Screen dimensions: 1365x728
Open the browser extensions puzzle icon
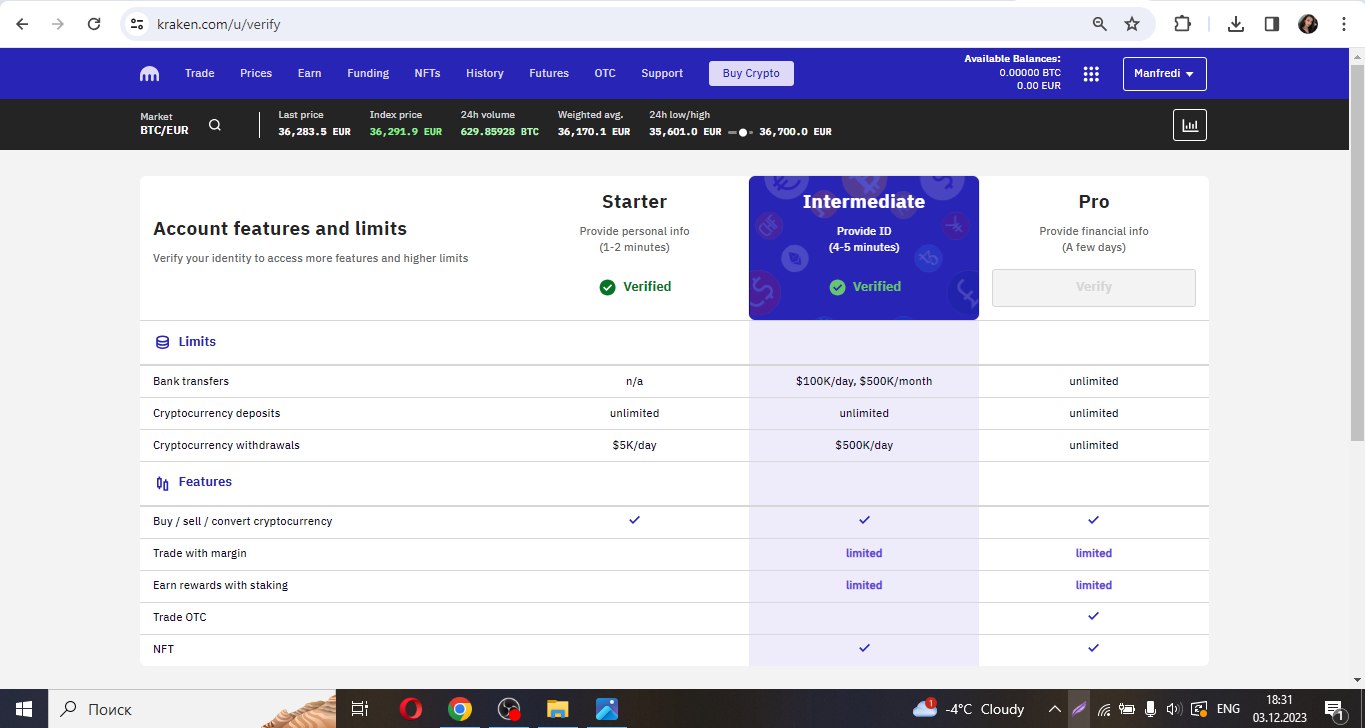(x=1182, y=24)
